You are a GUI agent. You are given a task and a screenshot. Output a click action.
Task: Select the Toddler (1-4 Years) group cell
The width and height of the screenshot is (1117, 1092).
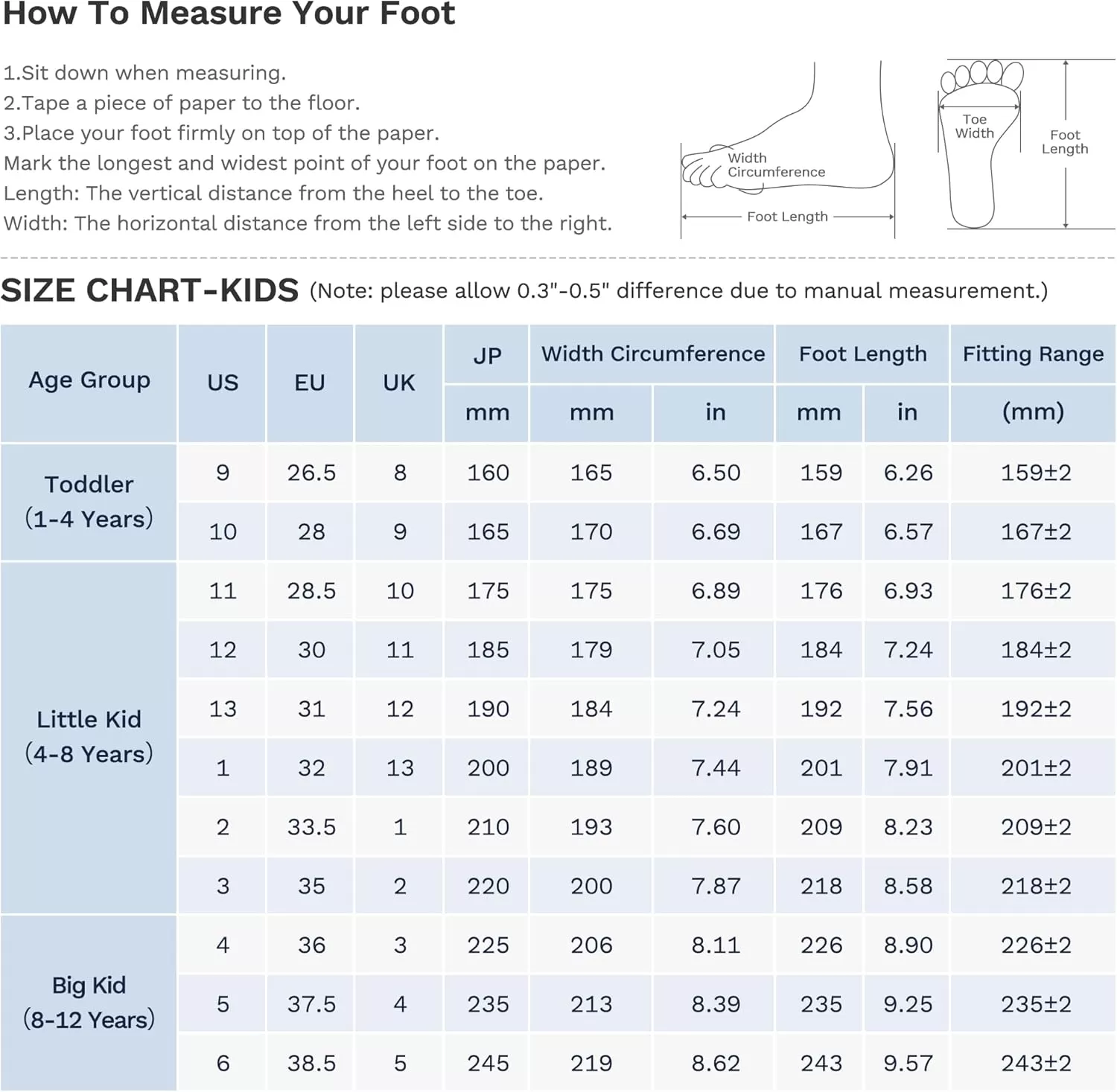[89, 502]
